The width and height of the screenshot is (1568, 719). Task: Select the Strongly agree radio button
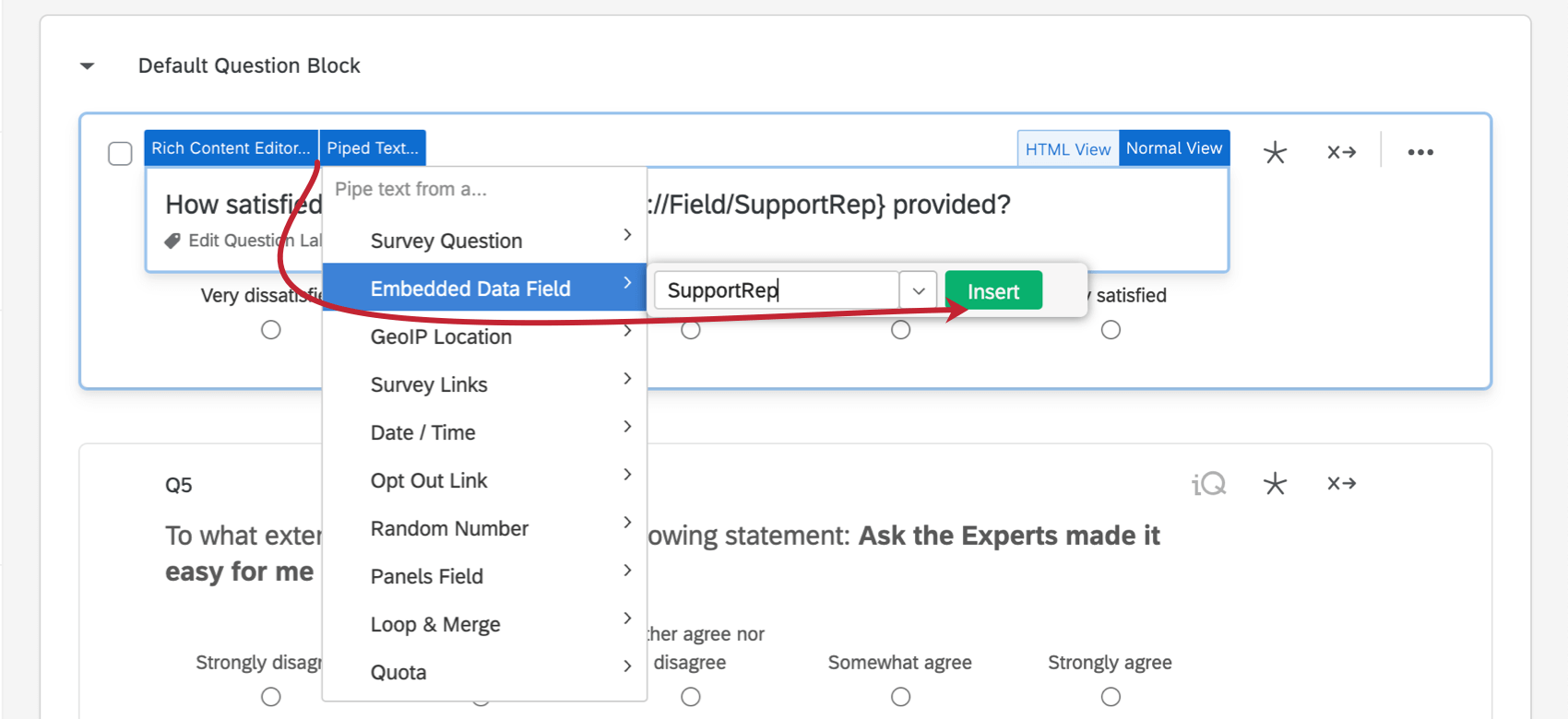point(1111,697)
